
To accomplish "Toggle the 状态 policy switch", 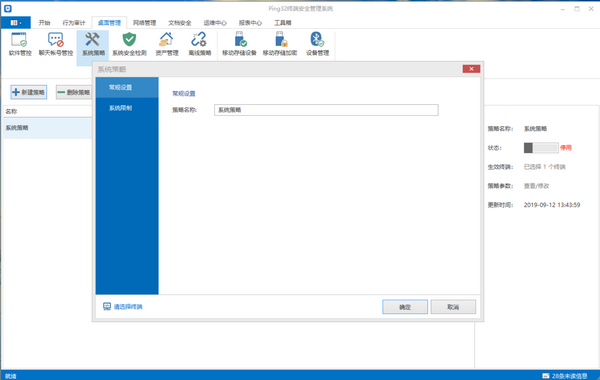I will (541, 148).
